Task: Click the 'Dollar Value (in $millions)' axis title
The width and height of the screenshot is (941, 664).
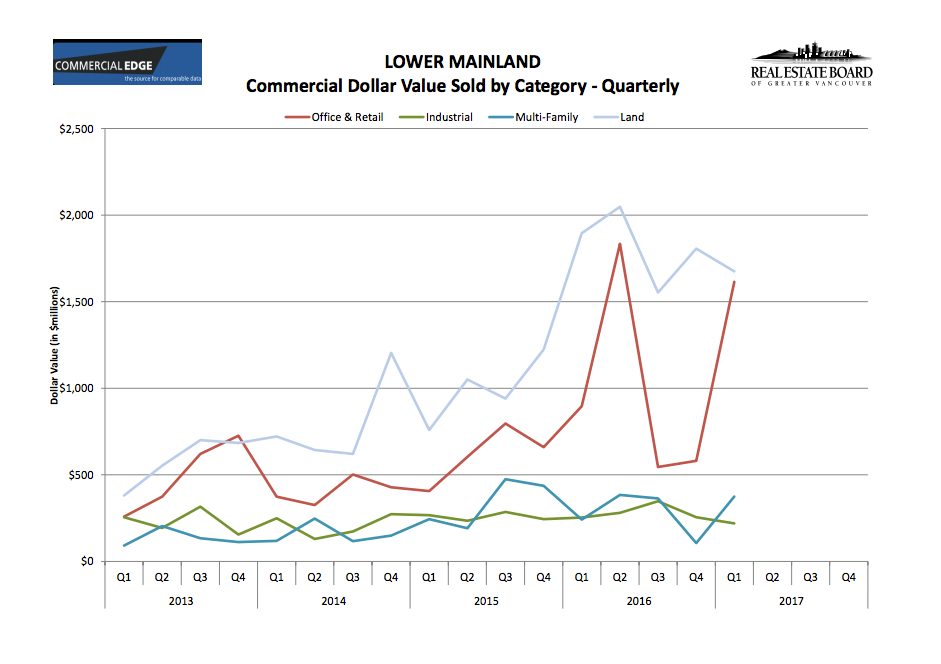Action: click(55, 345)
